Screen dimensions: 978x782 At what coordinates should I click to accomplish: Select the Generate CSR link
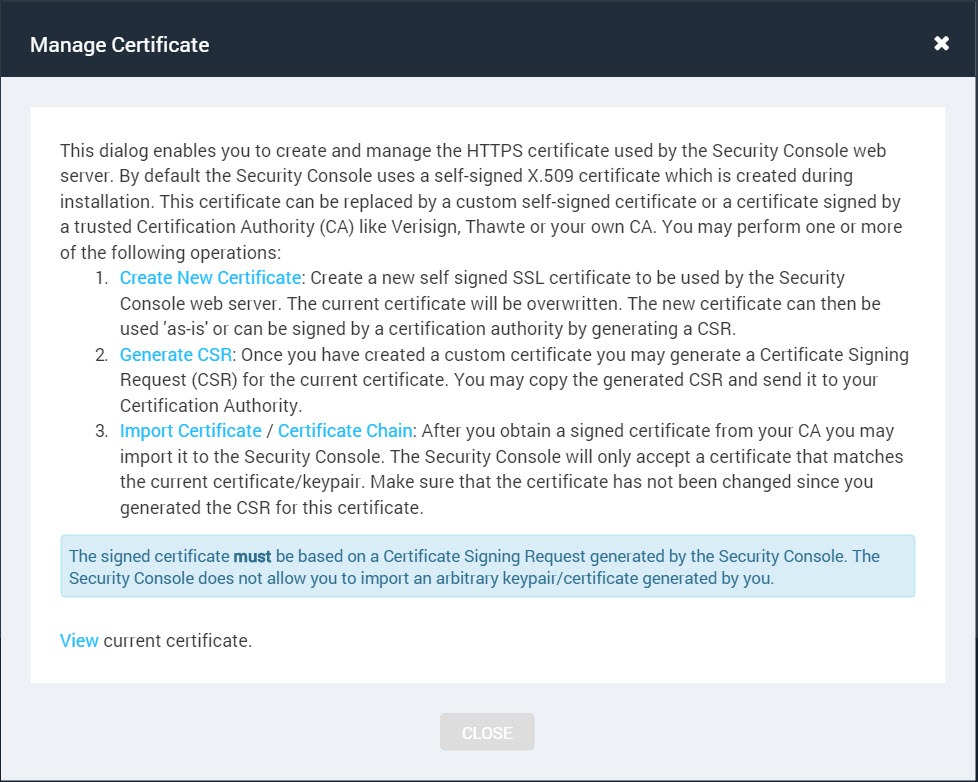(176, 355)
